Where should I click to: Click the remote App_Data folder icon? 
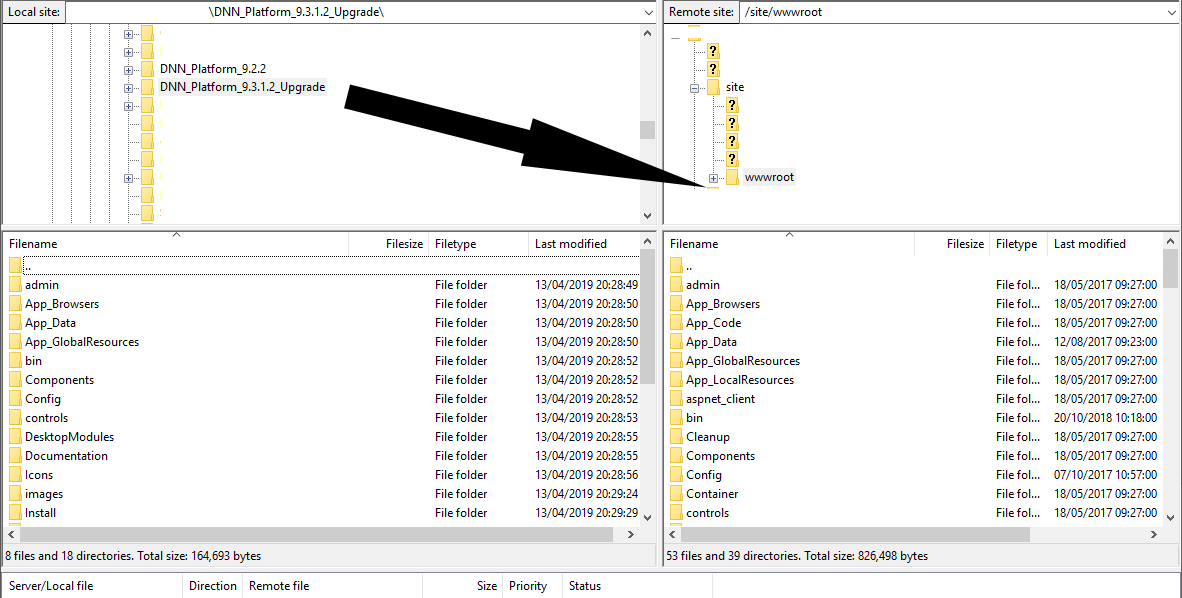coord(676,342)
